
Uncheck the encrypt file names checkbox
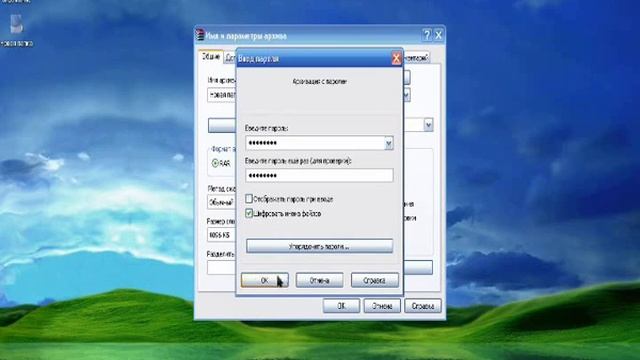249,213
